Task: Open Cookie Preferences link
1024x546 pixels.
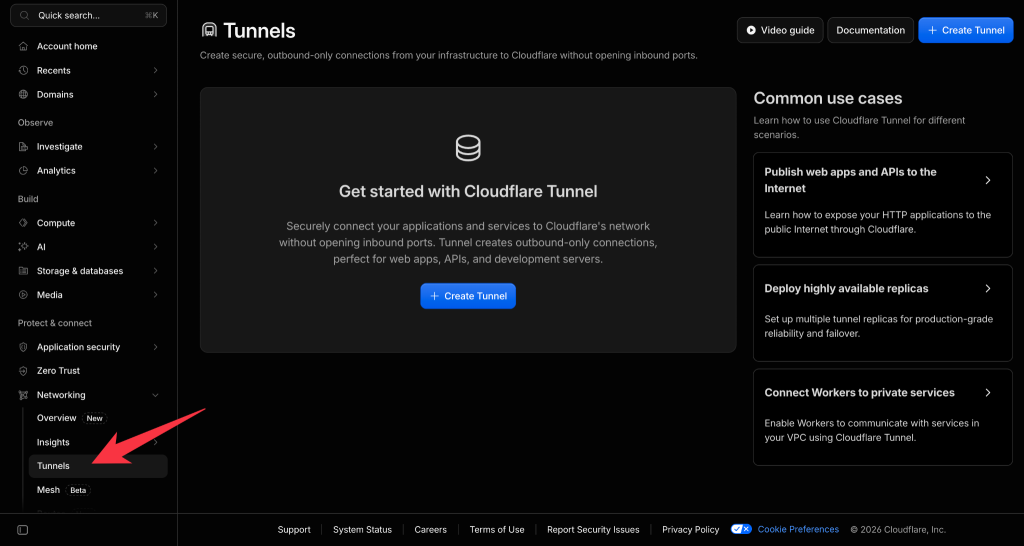Action: point(798,530)
